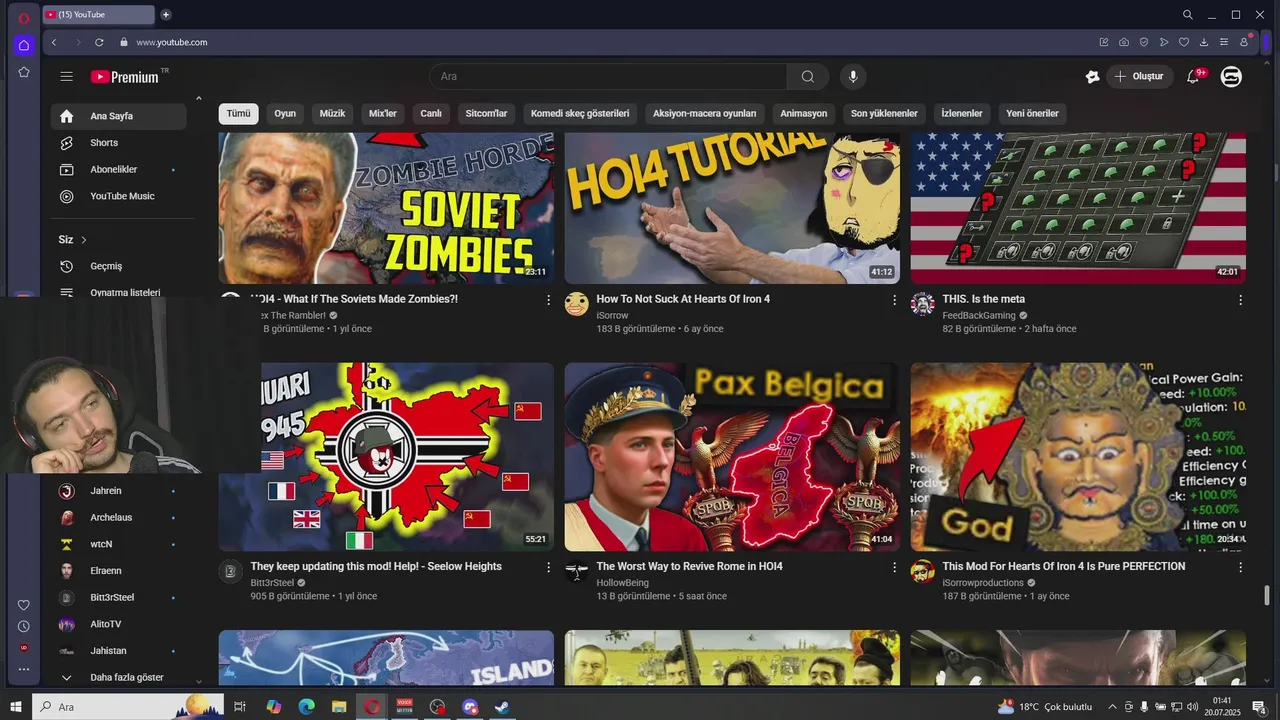Open 'YouTube Music' in the sidebar
Viewport: 1280px width, 720px height.
tap(119, 196)
